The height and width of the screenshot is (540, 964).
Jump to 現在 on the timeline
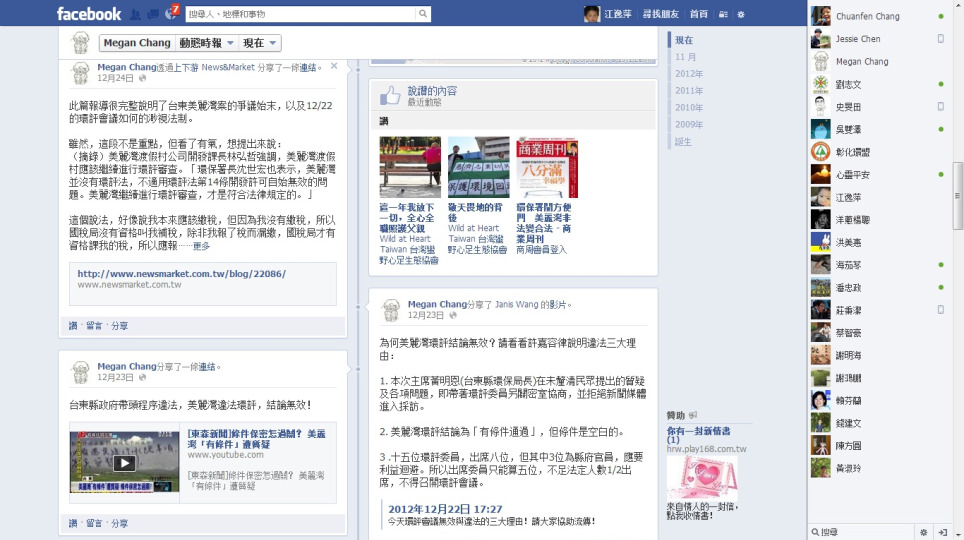pyautogui.click(x=684, y=40)
